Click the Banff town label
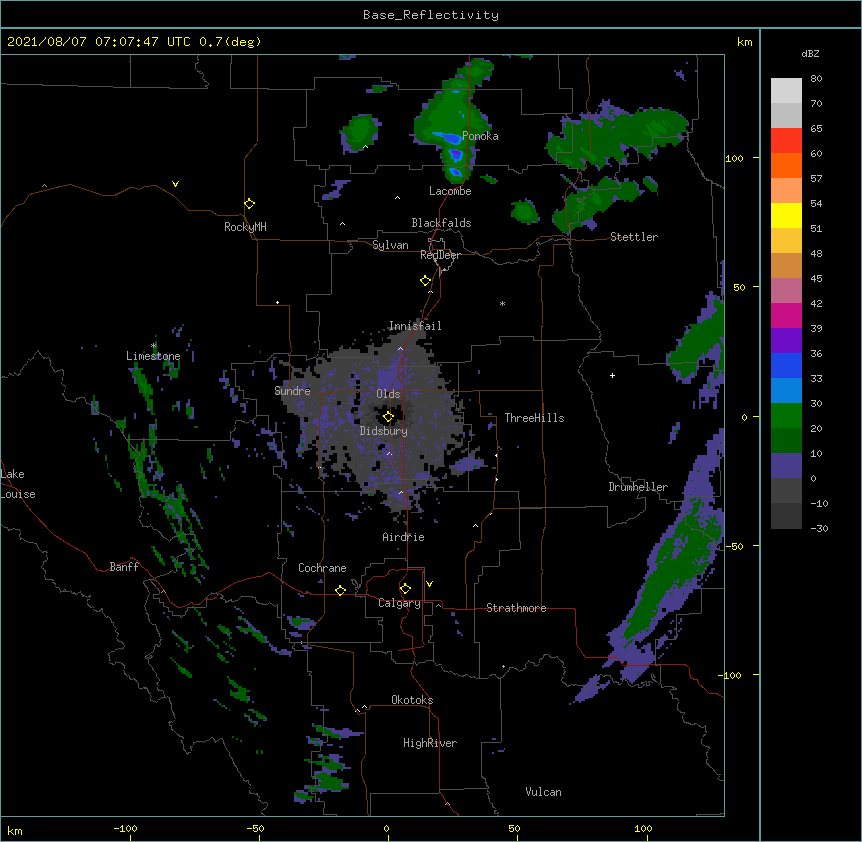Viewport: 862px width, 842px height. point(124,567)
